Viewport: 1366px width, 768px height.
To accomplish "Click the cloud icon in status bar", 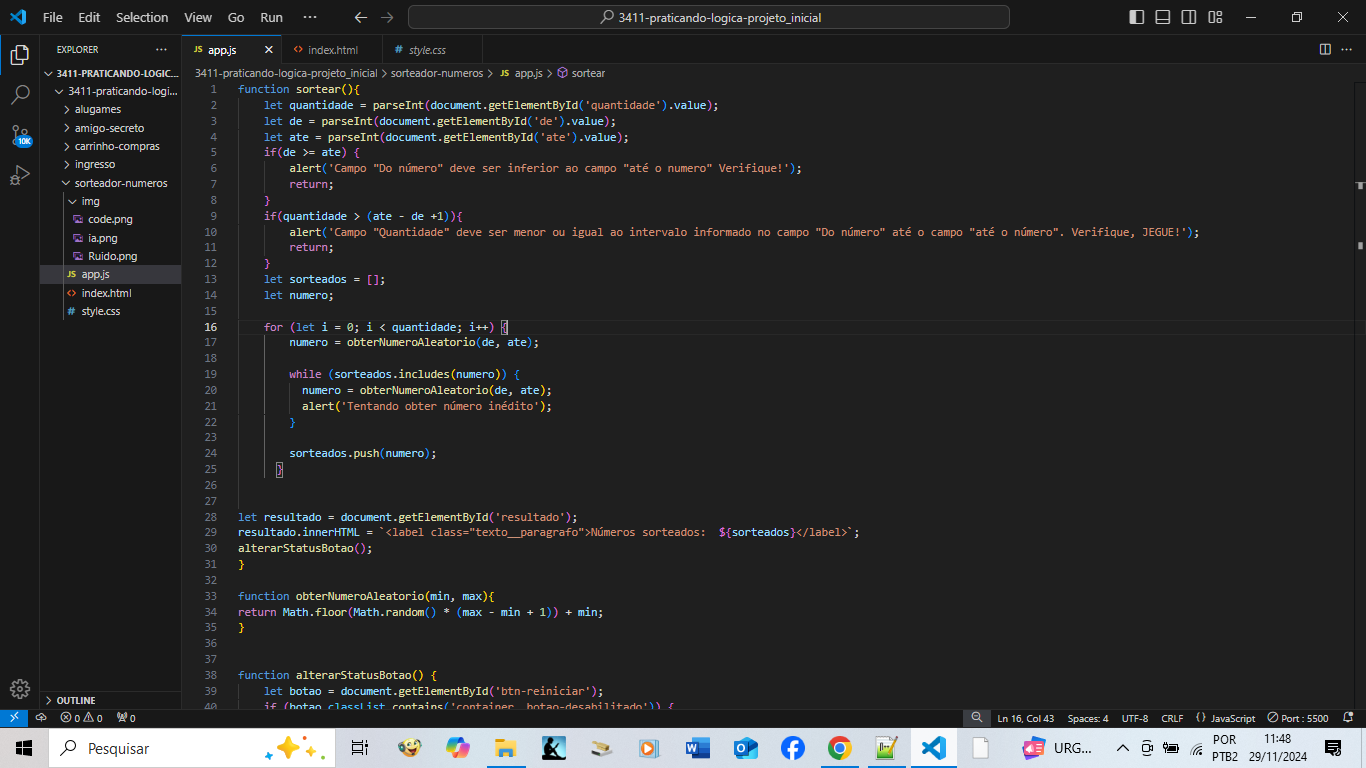I will coord(41,718).
